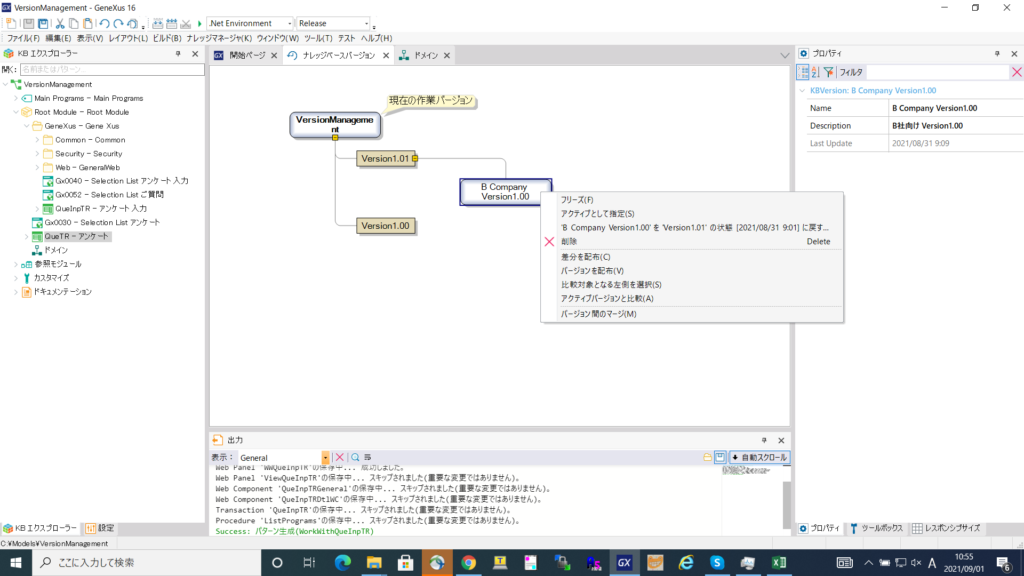Expand the Common folder node
1024x576 pixels.
(x=37, y=140)
